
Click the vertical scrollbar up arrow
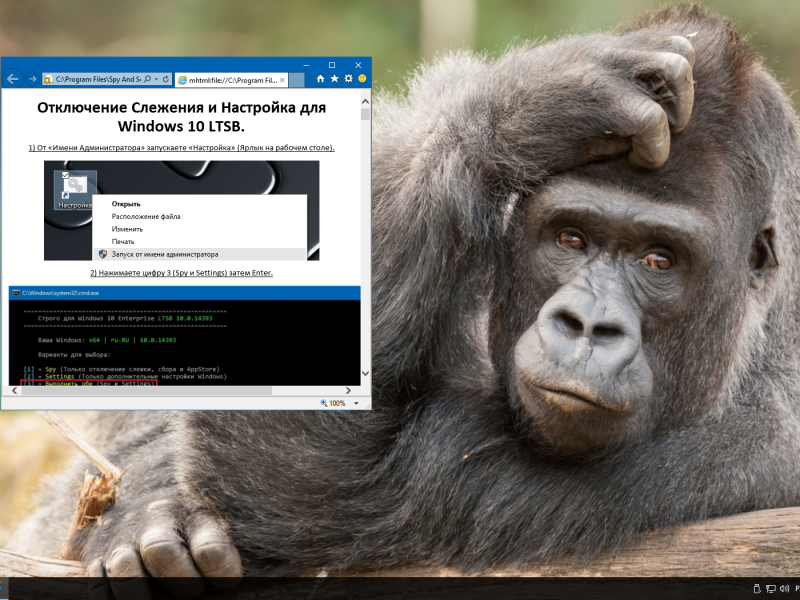(365, 102)
